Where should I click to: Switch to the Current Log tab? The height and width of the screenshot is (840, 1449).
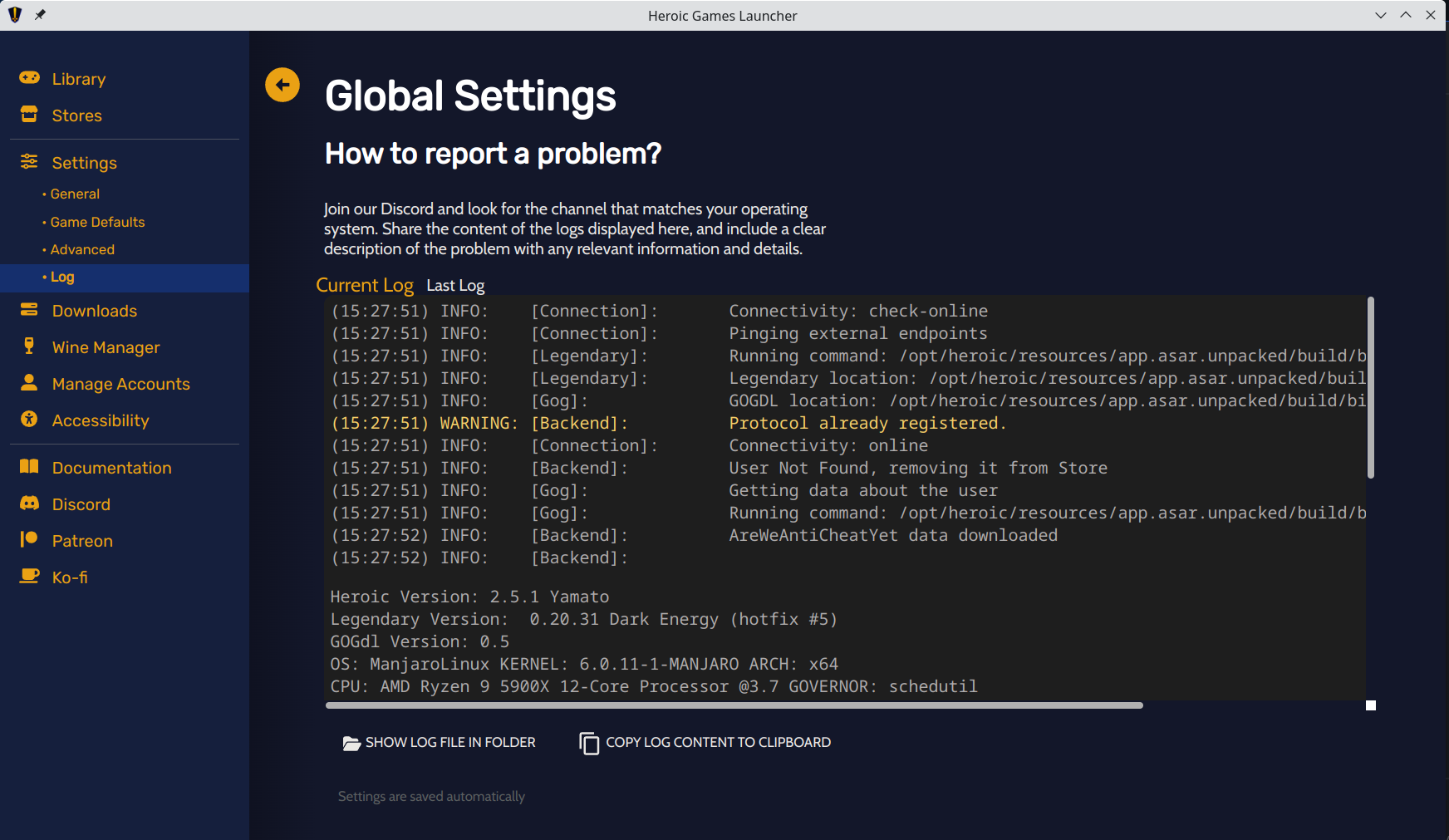(x=365, y=285)
